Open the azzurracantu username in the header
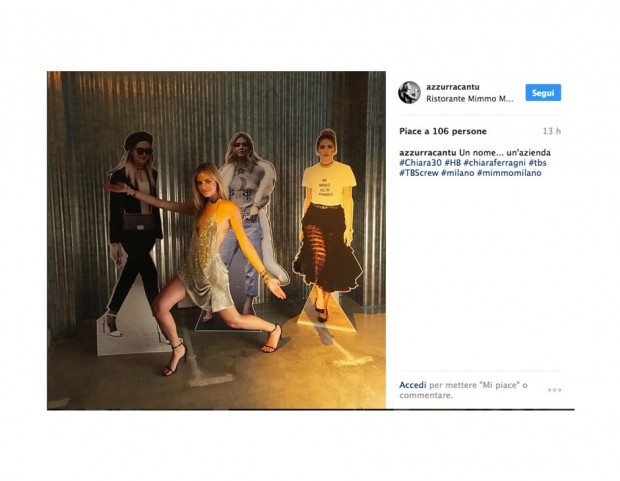The image size is (620, 481). click(453, 87)
